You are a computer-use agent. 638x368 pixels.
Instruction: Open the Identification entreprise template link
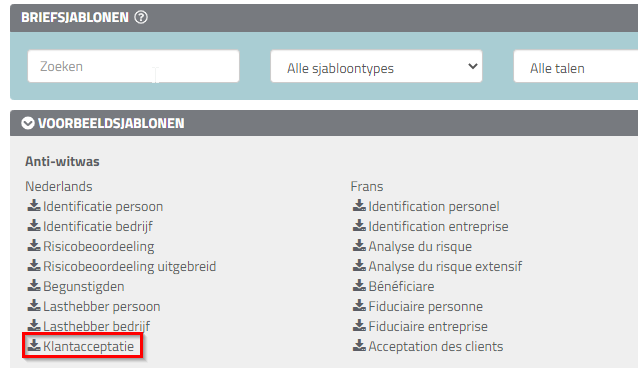(438, 227)
